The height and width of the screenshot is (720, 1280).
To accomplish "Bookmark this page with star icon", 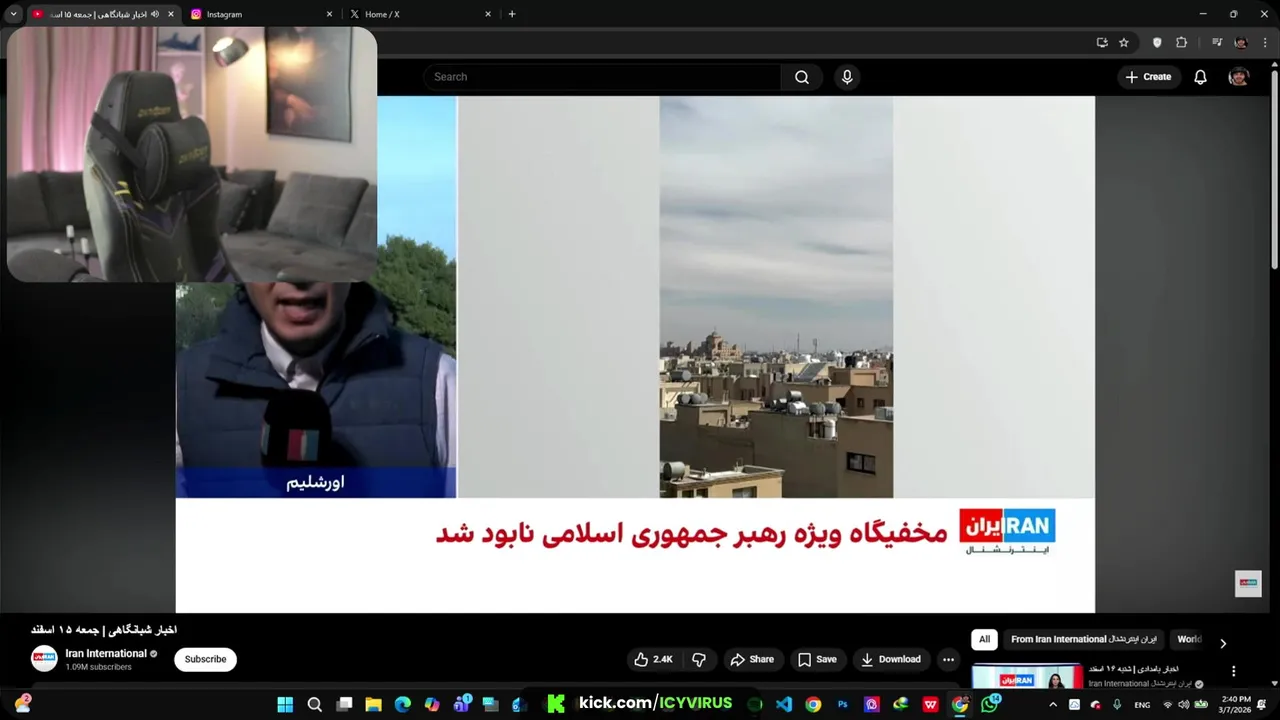I will pyautogui.click(x=1124, y=43).
